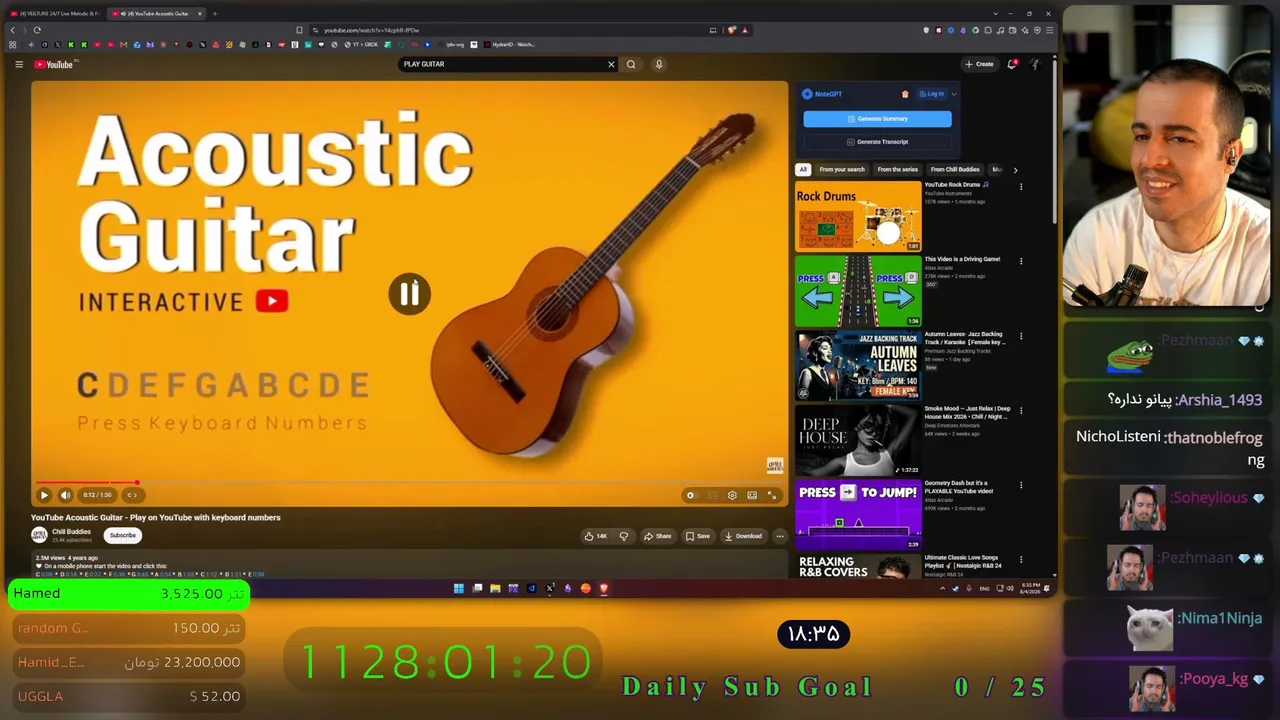The image size is (1280, 720).
Task: Select the From the series chip
Action: pyautogui.click(x=897, y=170)
